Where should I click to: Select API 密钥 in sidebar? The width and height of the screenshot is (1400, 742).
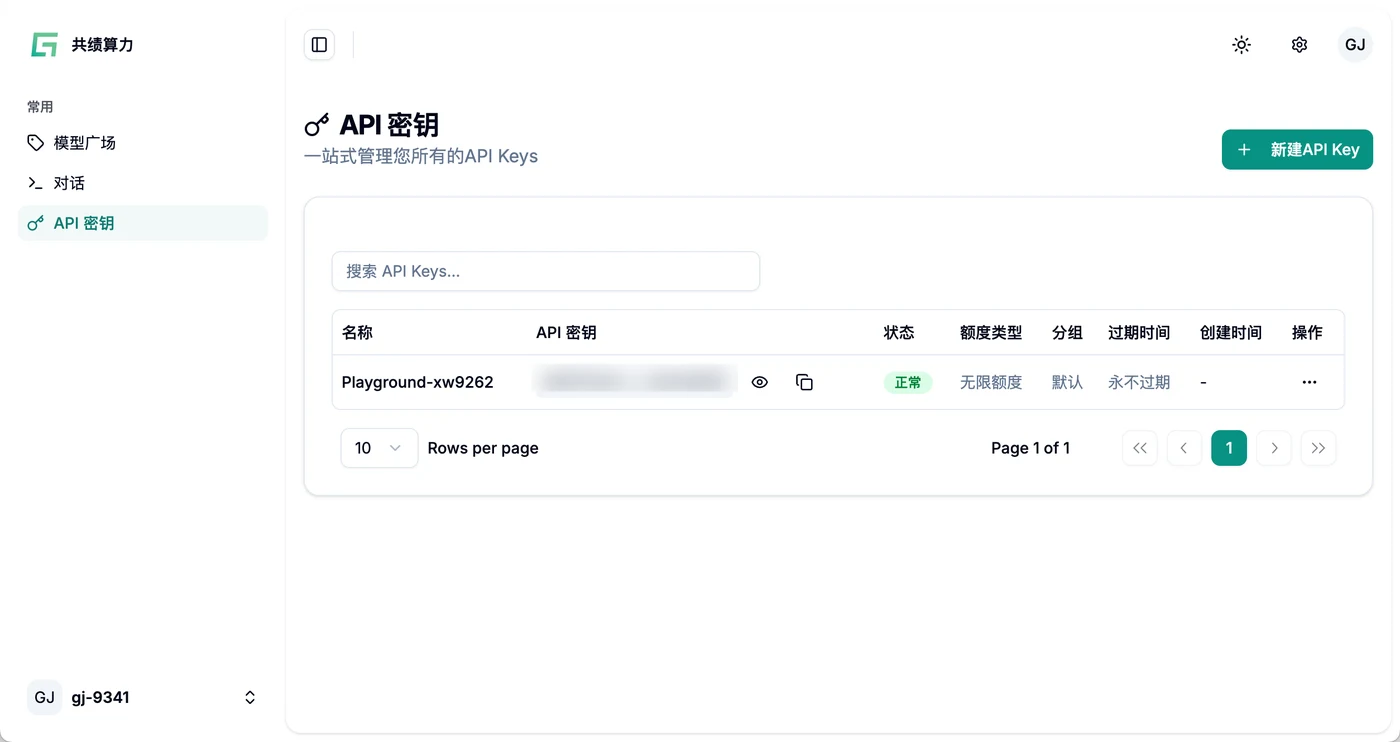tap(143, 223)
